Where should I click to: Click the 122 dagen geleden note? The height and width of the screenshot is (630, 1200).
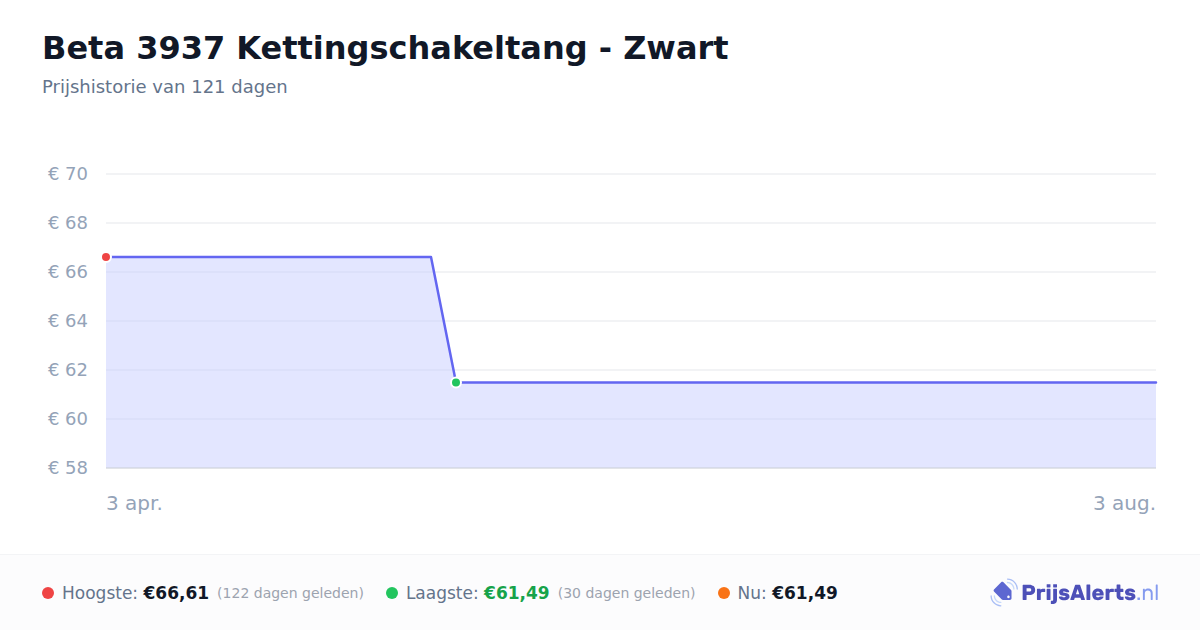(290, 593)
